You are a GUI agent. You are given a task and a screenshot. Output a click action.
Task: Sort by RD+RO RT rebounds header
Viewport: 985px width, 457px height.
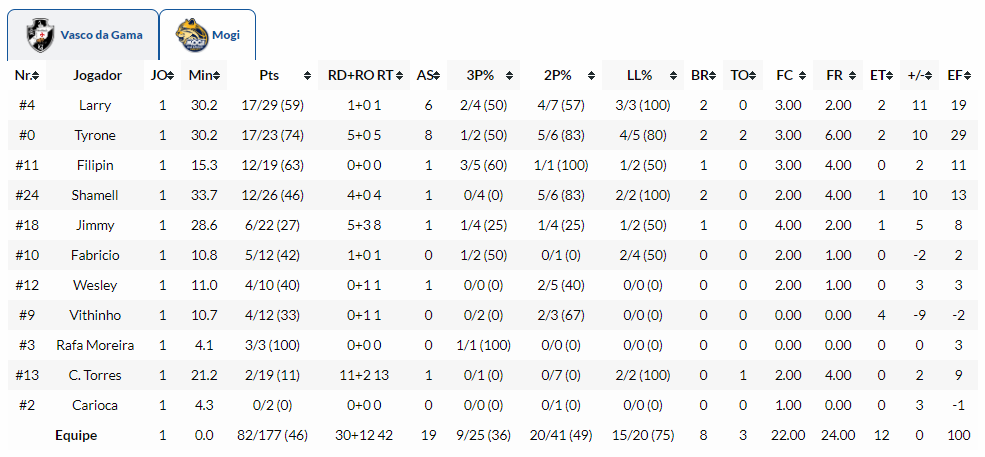[364, 75]
